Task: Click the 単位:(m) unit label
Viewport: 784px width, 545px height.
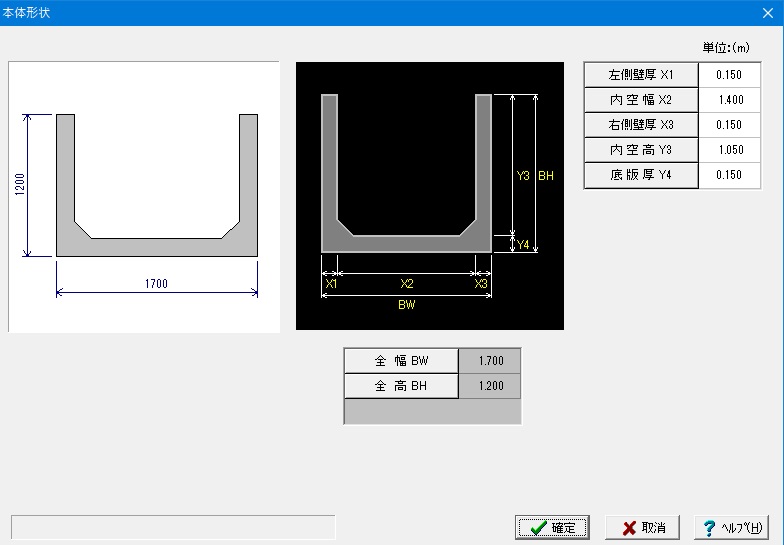Action: (726, 48)
